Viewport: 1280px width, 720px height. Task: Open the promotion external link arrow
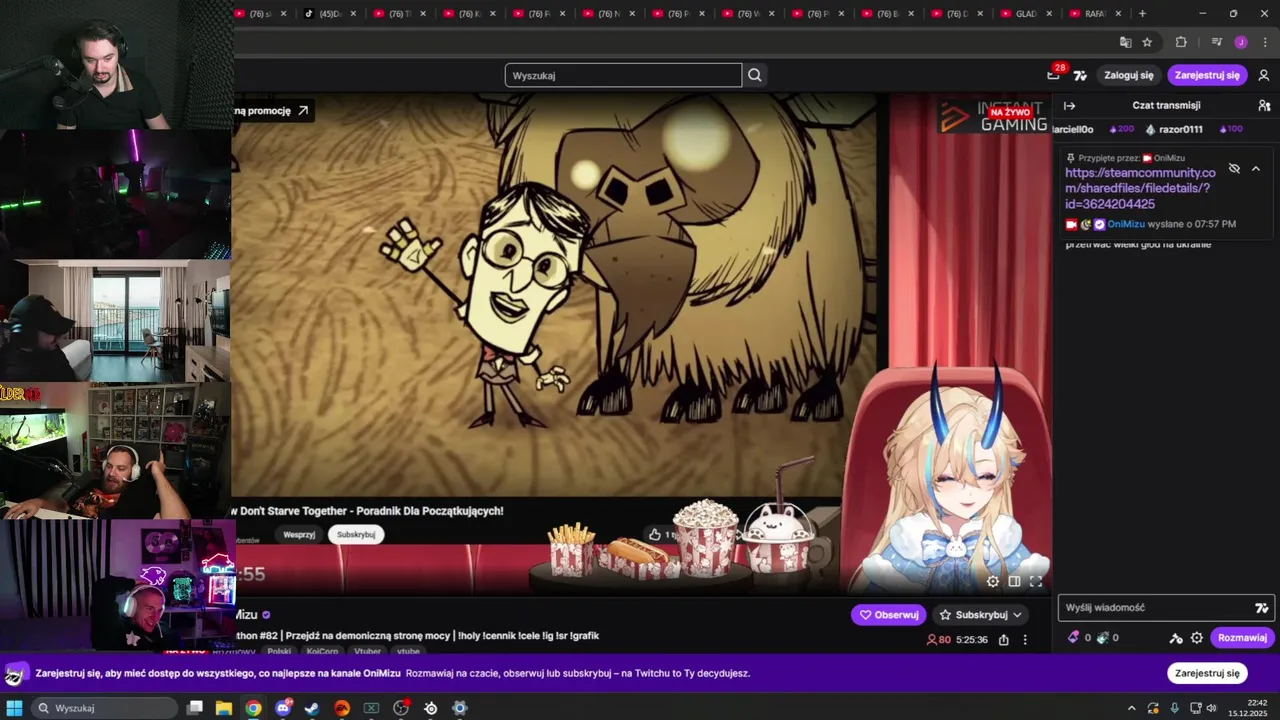pos(303,111)
